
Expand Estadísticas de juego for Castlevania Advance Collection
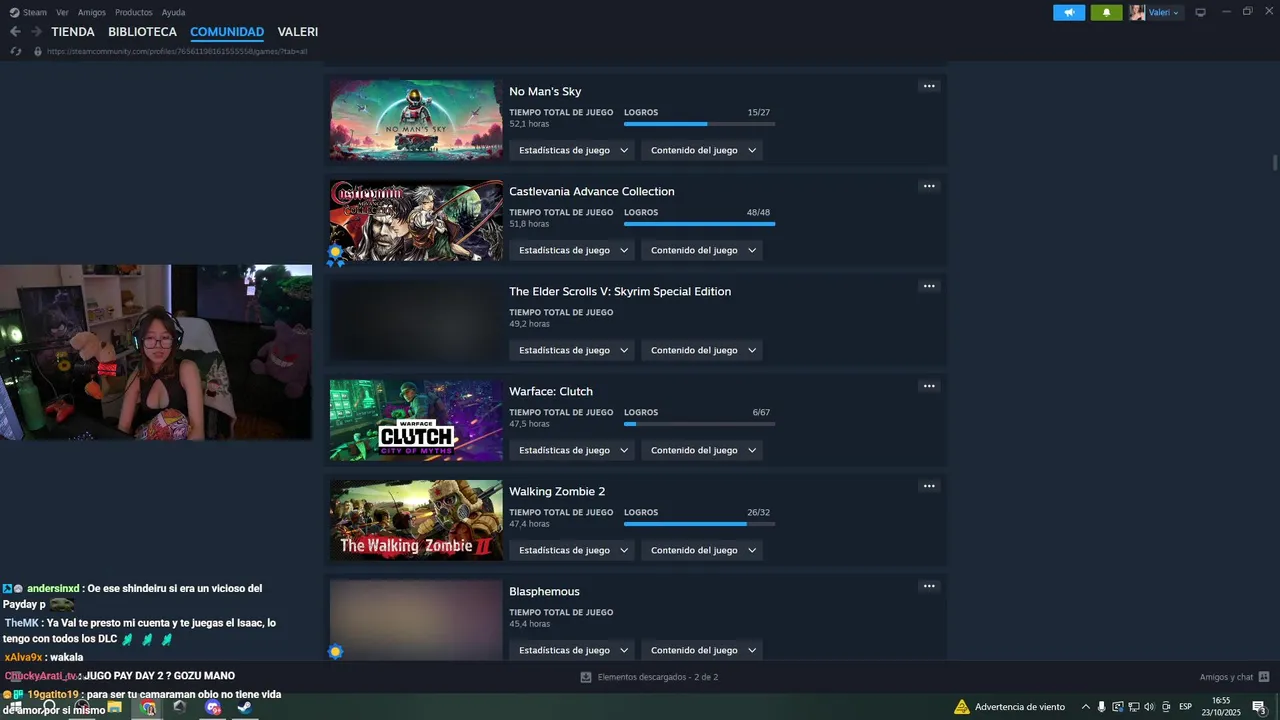[x=573, y=250]
